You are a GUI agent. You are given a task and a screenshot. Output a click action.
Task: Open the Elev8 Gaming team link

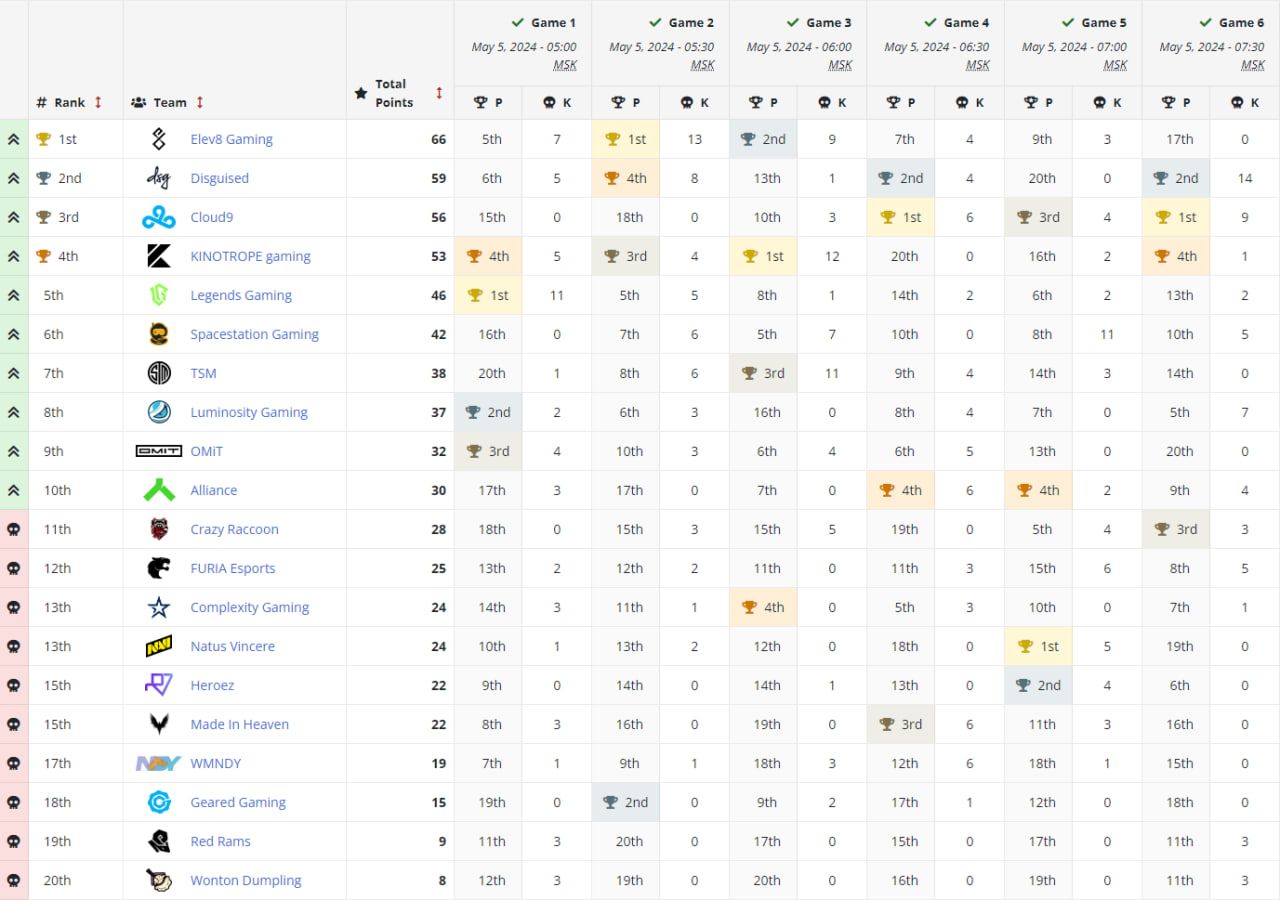(x=231, y=139)
